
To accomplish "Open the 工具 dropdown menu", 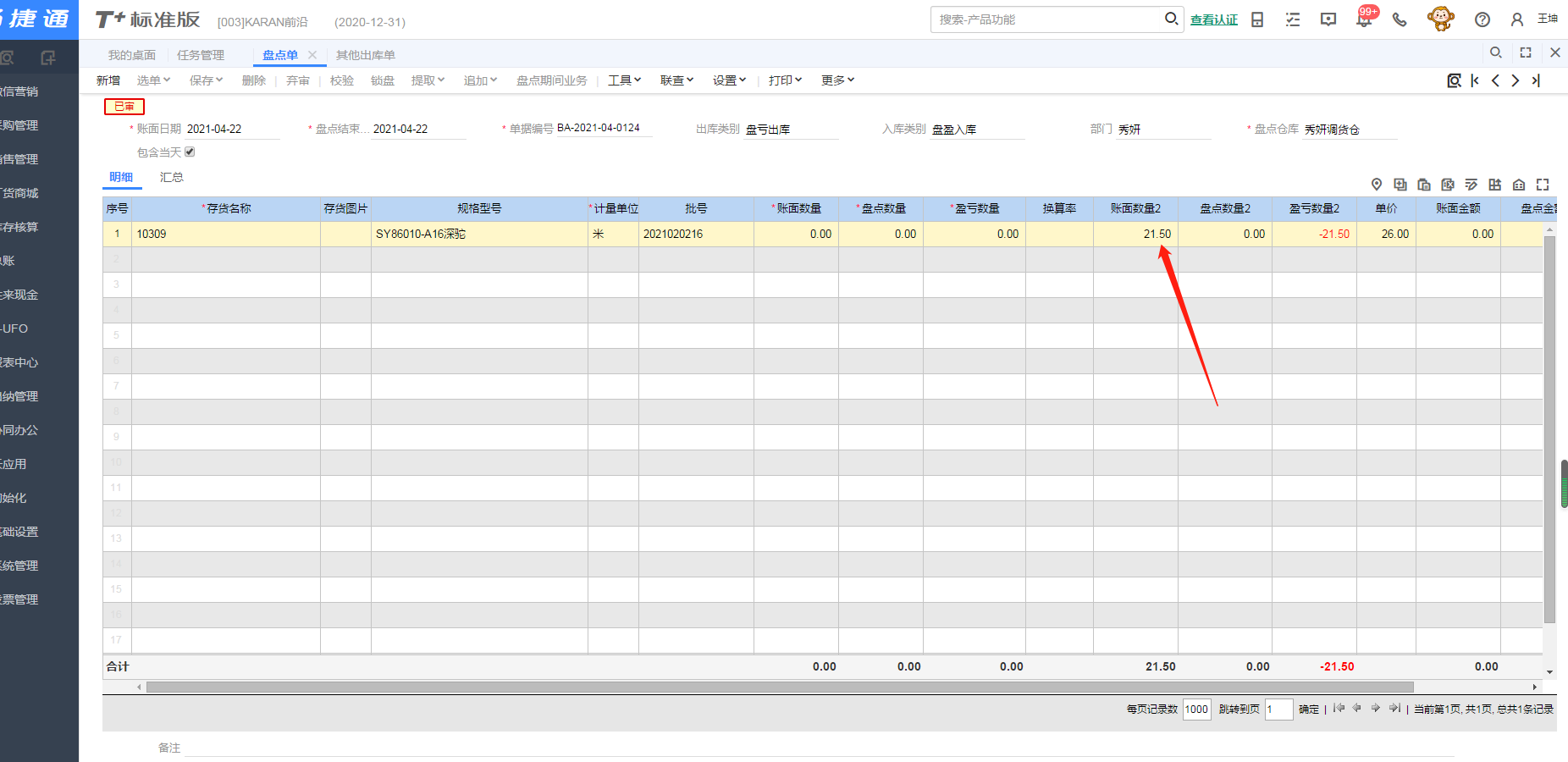I will [x=624, y=80].
